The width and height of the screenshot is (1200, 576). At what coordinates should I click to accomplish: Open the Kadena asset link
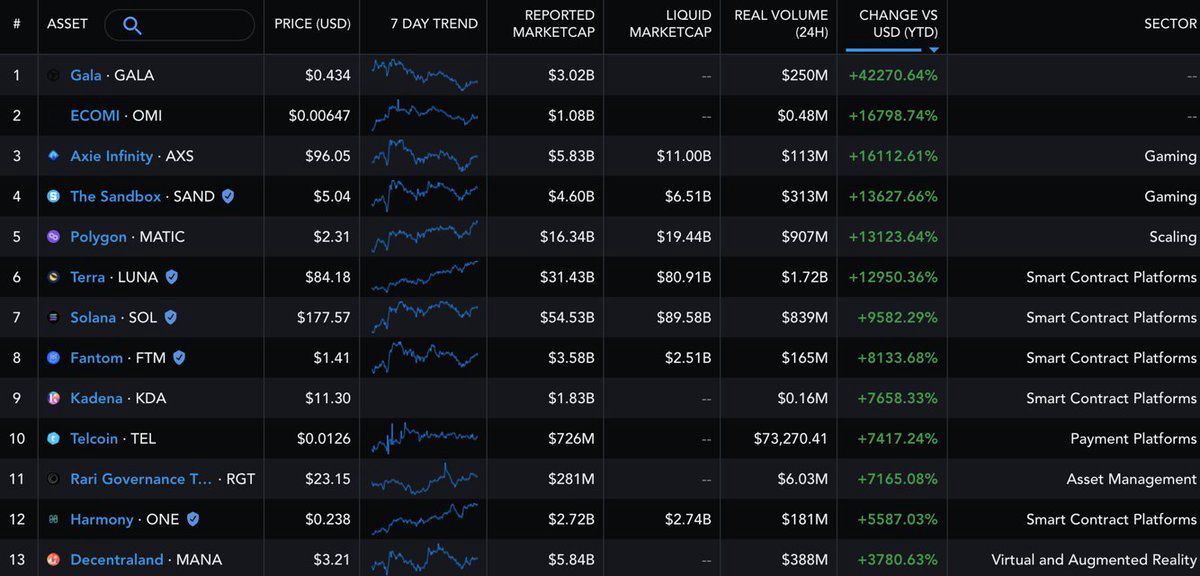point(97,398)
